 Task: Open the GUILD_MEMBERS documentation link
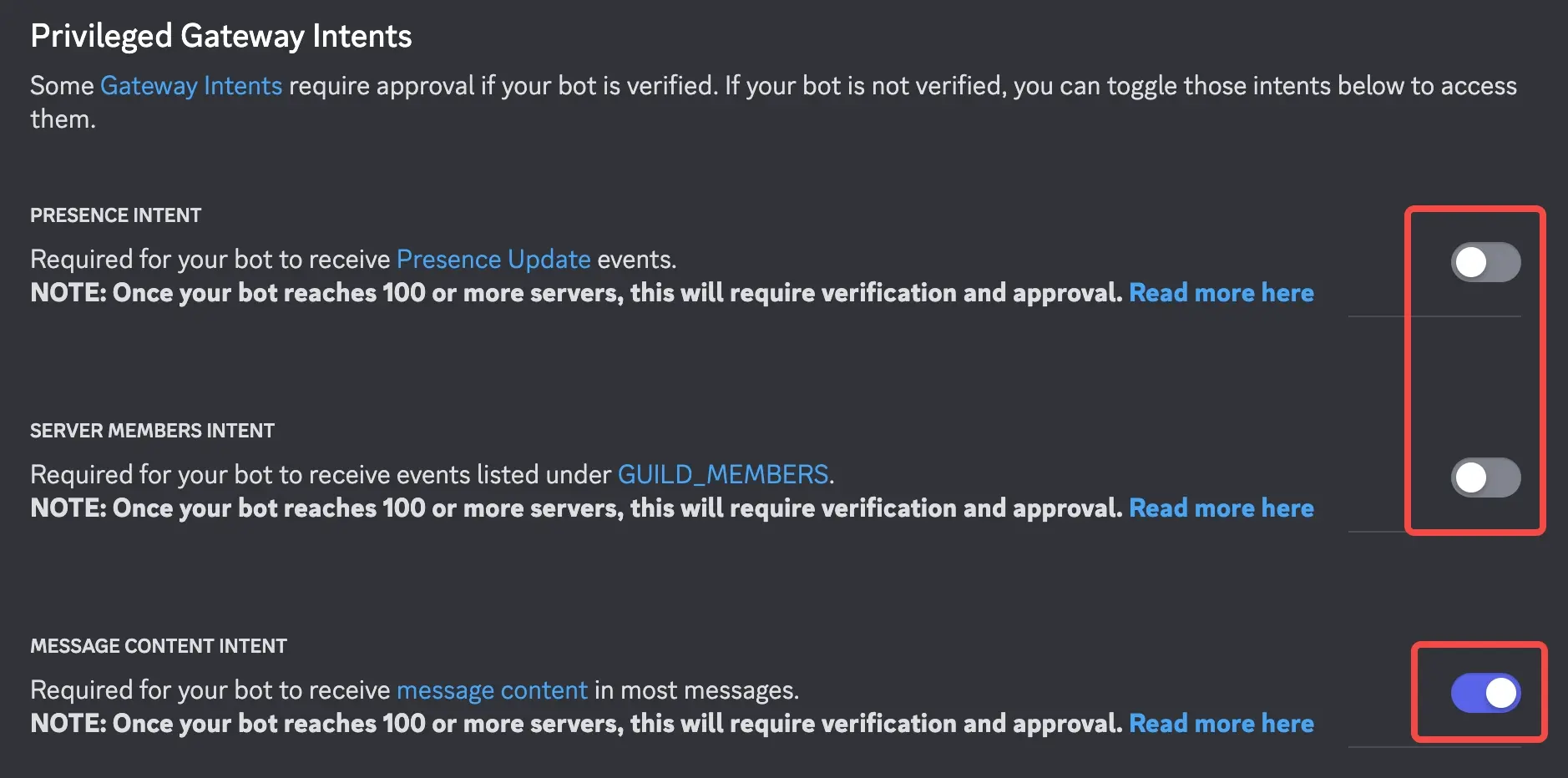(x=723, y=475)
